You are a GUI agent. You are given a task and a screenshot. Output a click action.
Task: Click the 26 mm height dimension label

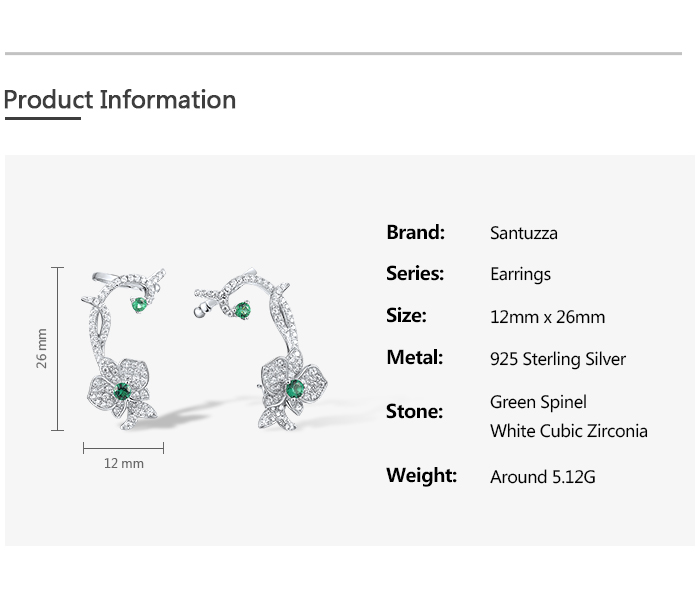(x=42, y=348)
